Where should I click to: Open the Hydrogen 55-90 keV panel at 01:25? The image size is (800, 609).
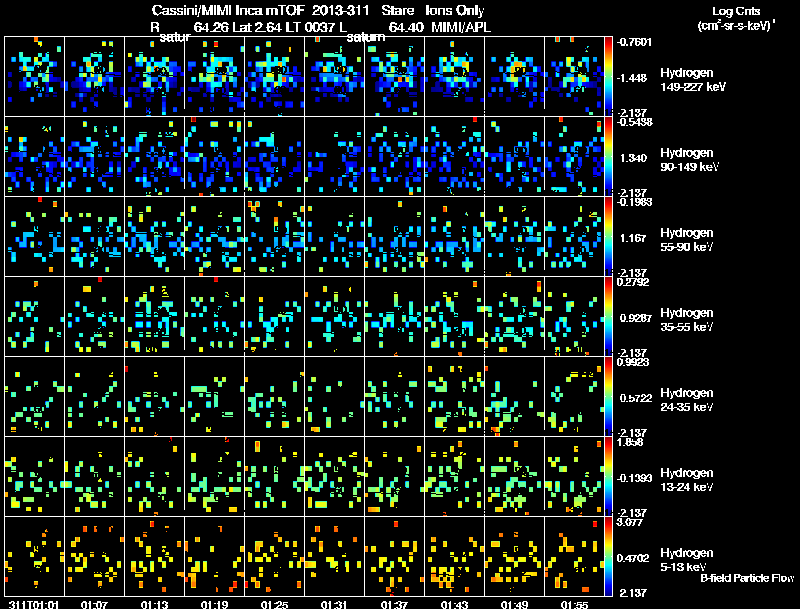pyautogui.click(x=274, y=236)
